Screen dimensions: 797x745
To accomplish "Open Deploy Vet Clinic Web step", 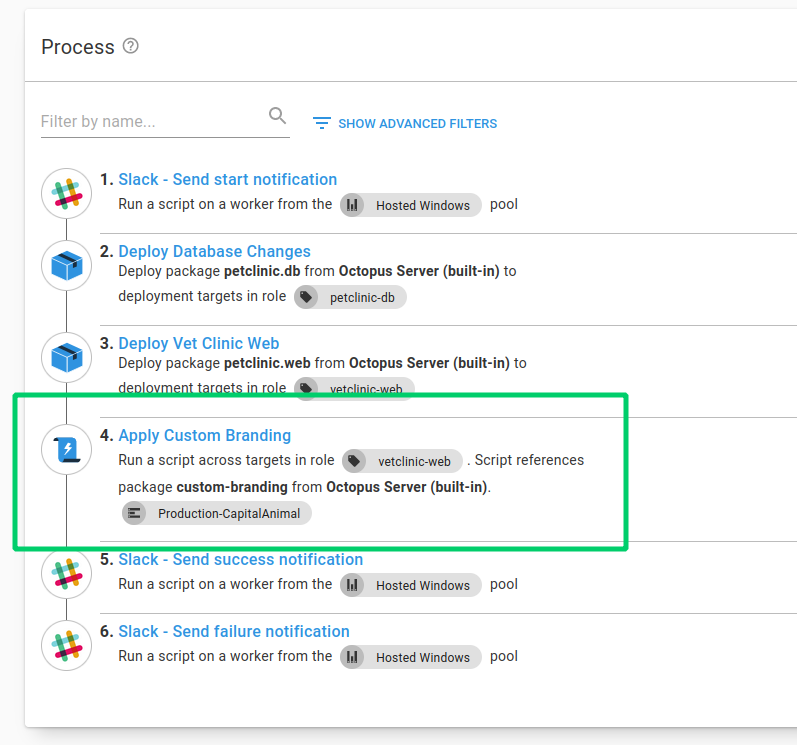I will click(x=198, y=344).
